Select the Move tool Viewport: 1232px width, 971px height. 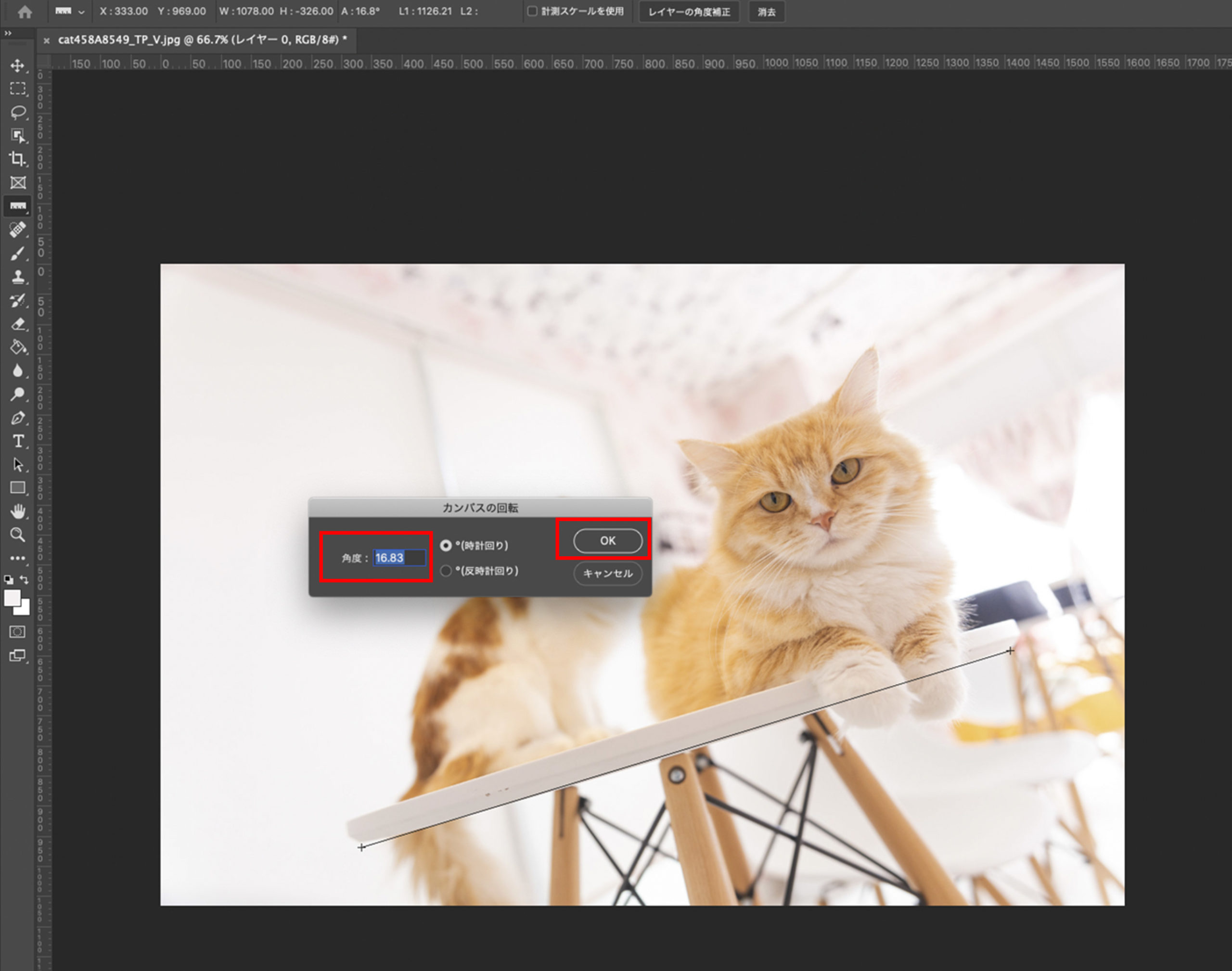[18, 65]
